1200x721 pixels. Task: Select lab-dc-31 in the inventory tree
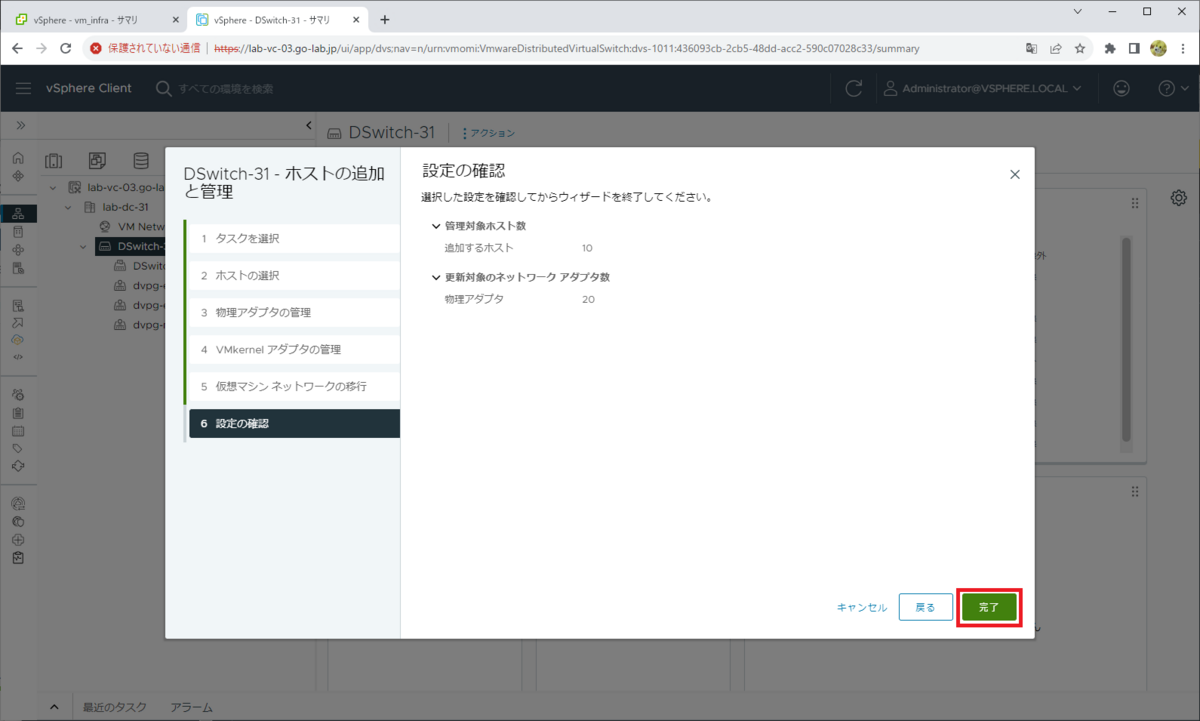125,207
